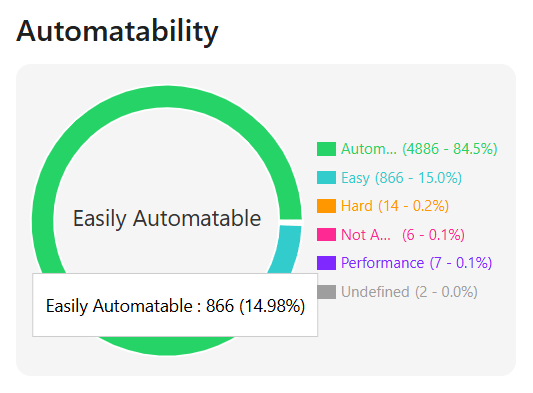Click the Easily Automatable : 866 tooltip
The height and width of the screenshot is (393, 533).
[x=175, y=305]
